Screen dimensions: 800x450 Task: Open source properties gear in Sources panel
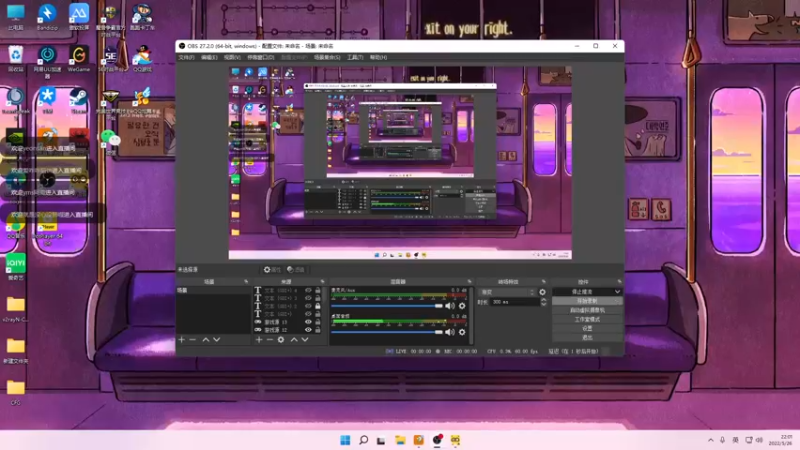click(281, 339)
